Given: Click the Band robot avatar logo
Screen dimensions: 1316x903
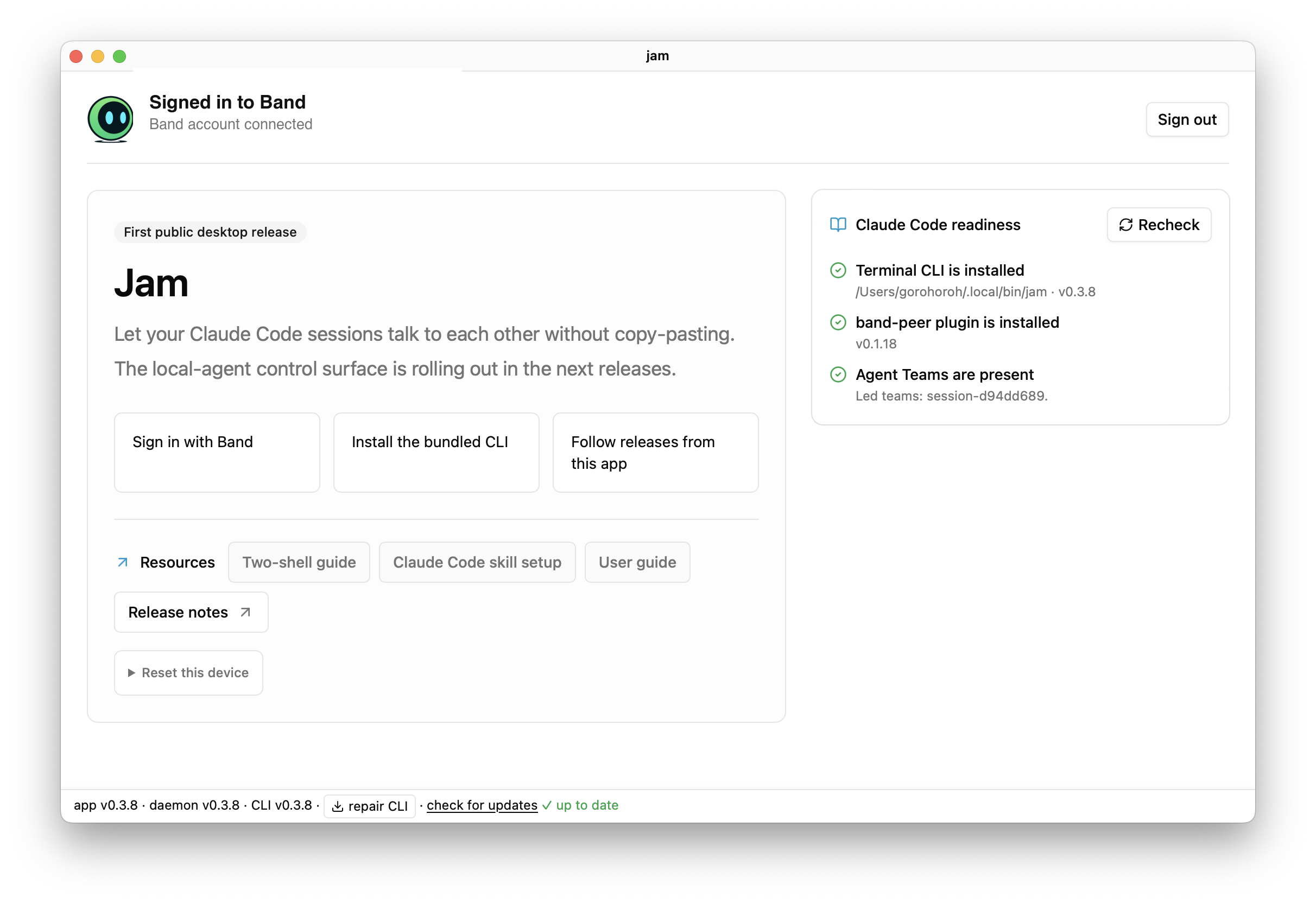Looking at the screenshot, I should point(110,119).
